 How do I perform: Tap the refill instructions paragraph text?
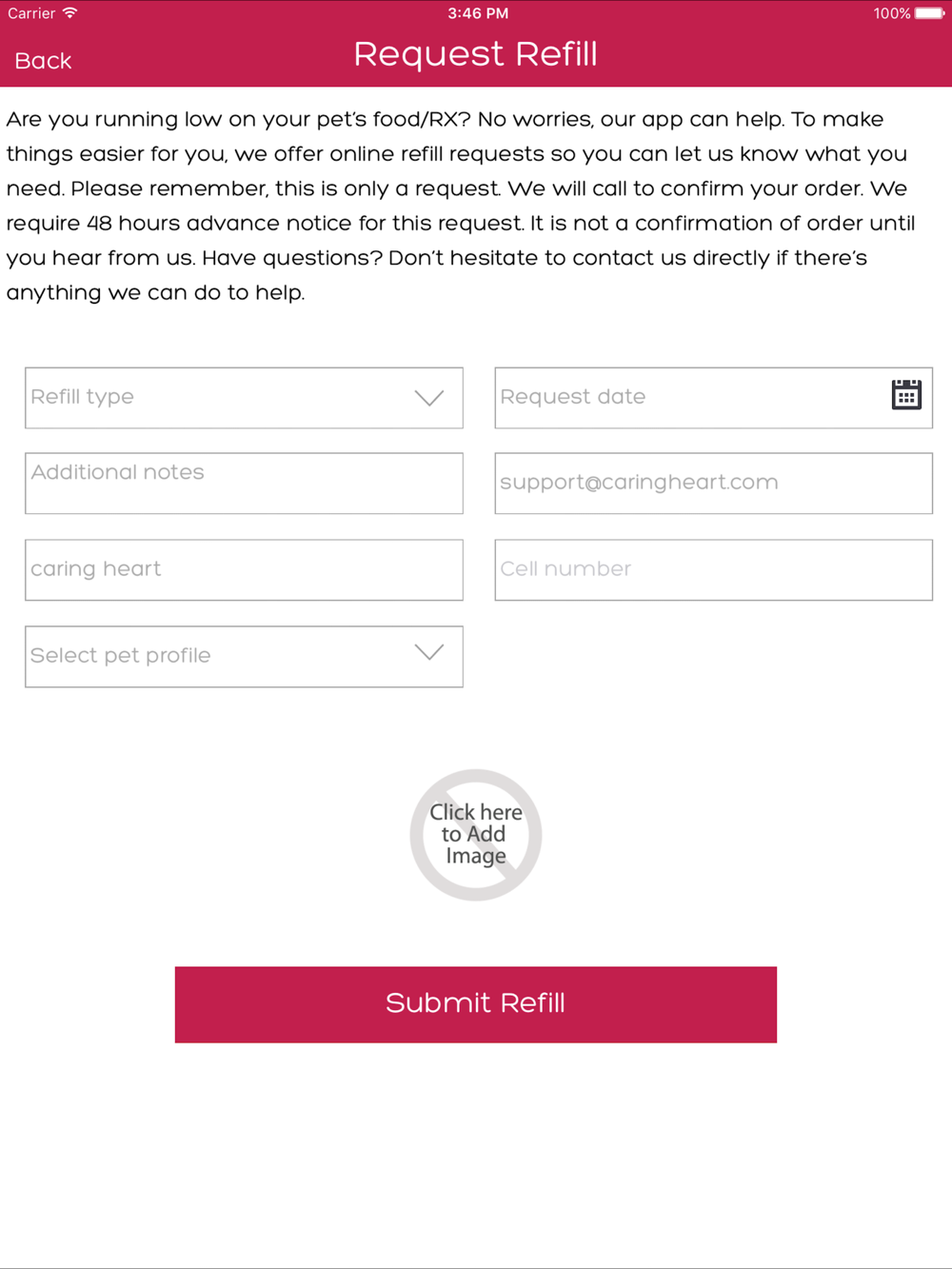(461, 206)
